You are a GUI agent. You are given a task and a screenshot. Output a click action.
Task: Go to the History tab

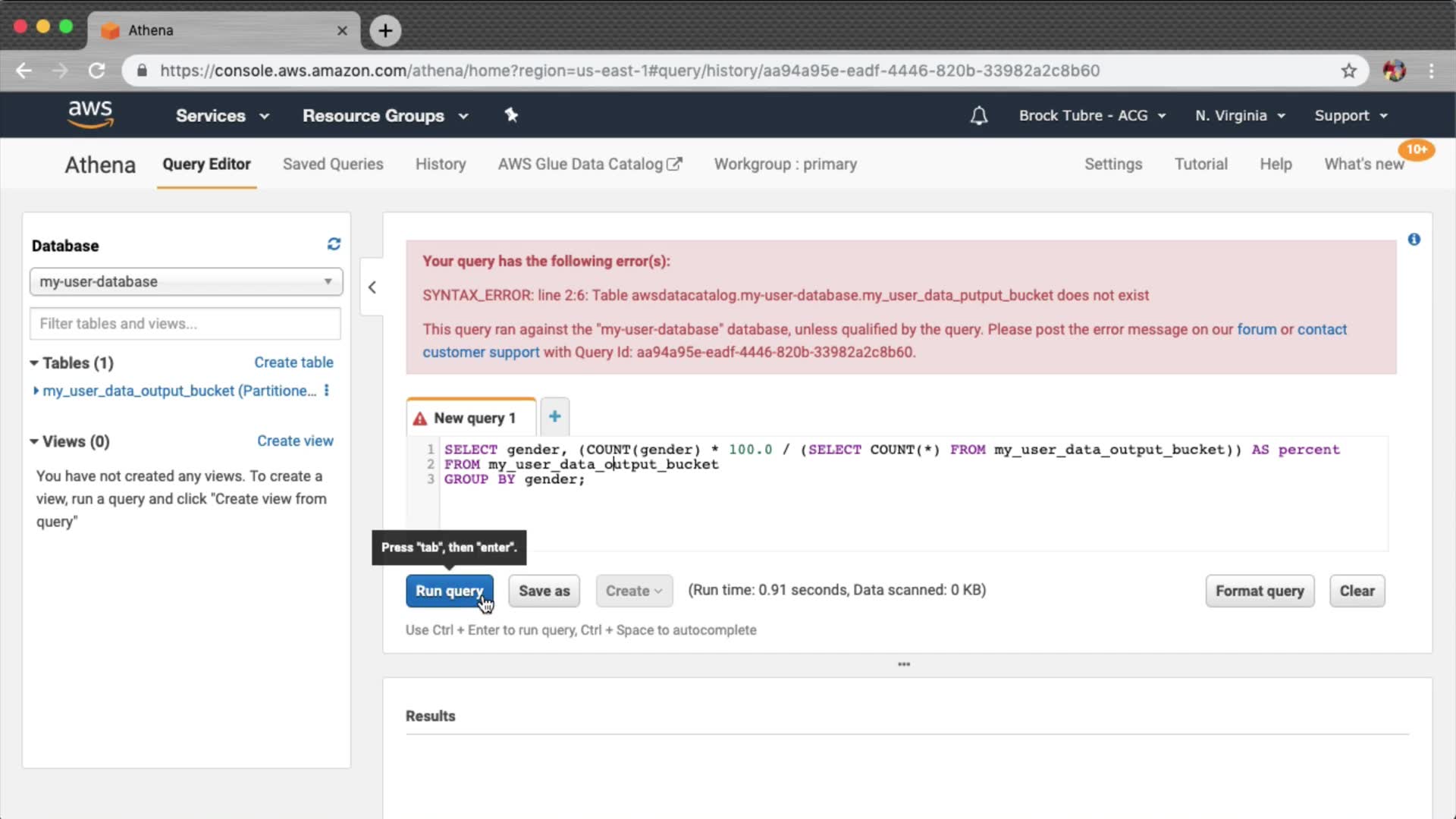point(441,165)
